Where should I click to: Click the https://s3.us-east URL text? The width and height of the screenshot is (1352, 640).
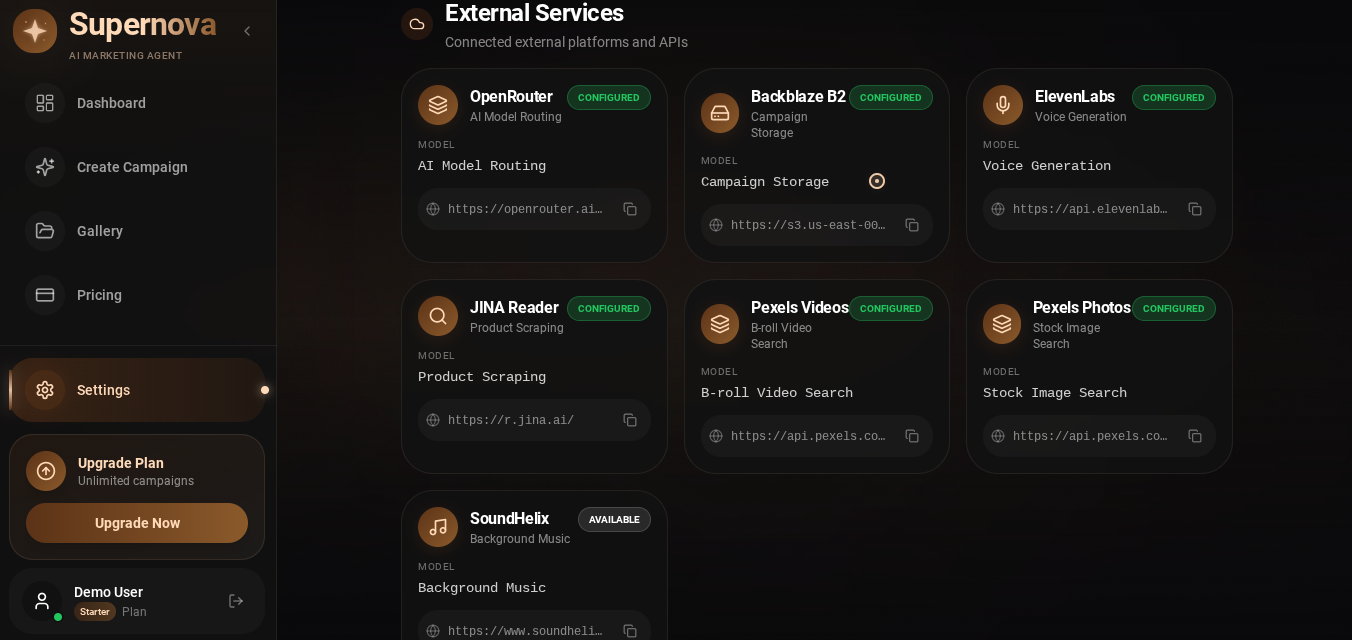(808, 225)
